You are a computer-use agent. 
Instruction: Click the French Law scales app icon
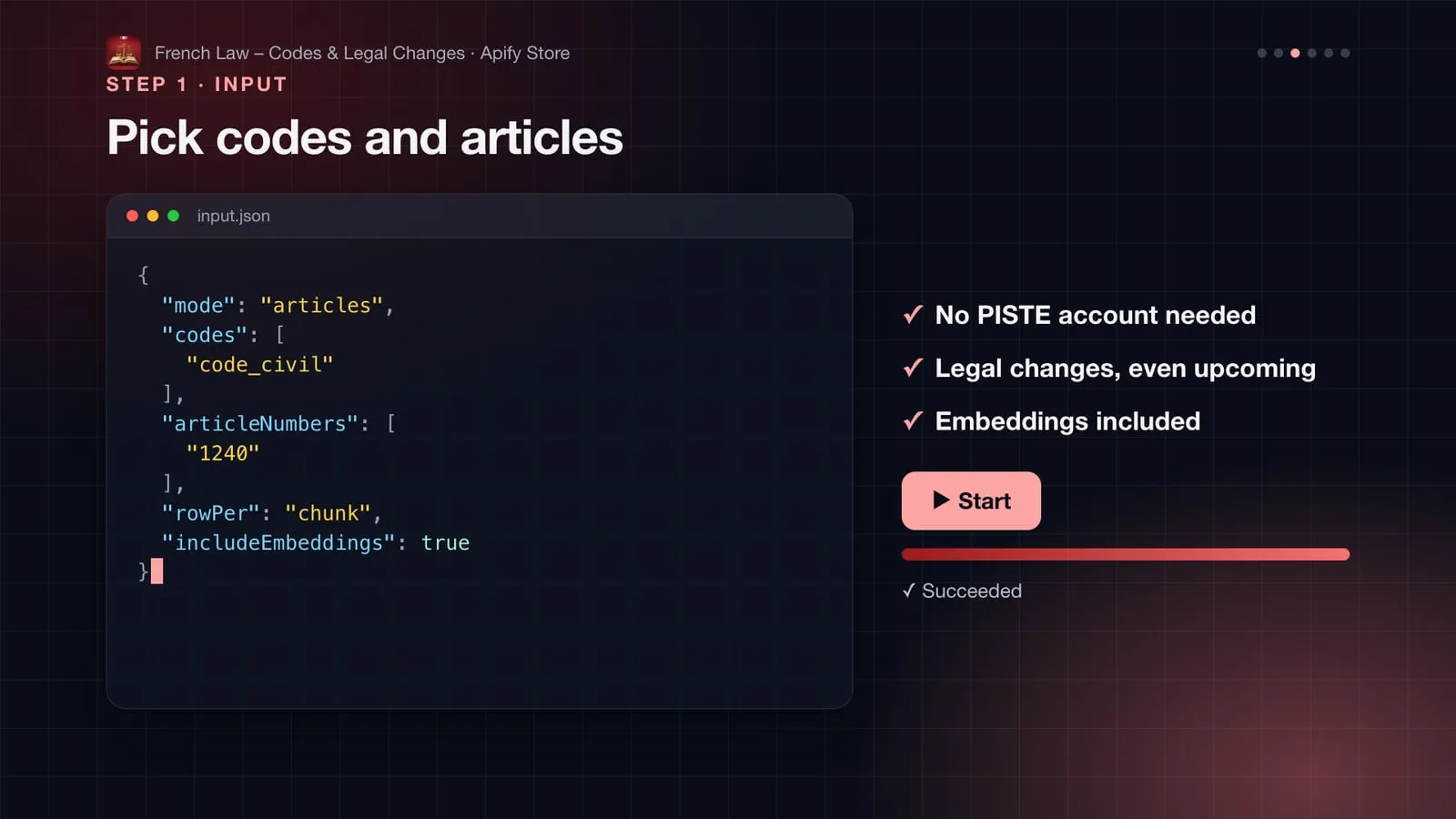123,53
